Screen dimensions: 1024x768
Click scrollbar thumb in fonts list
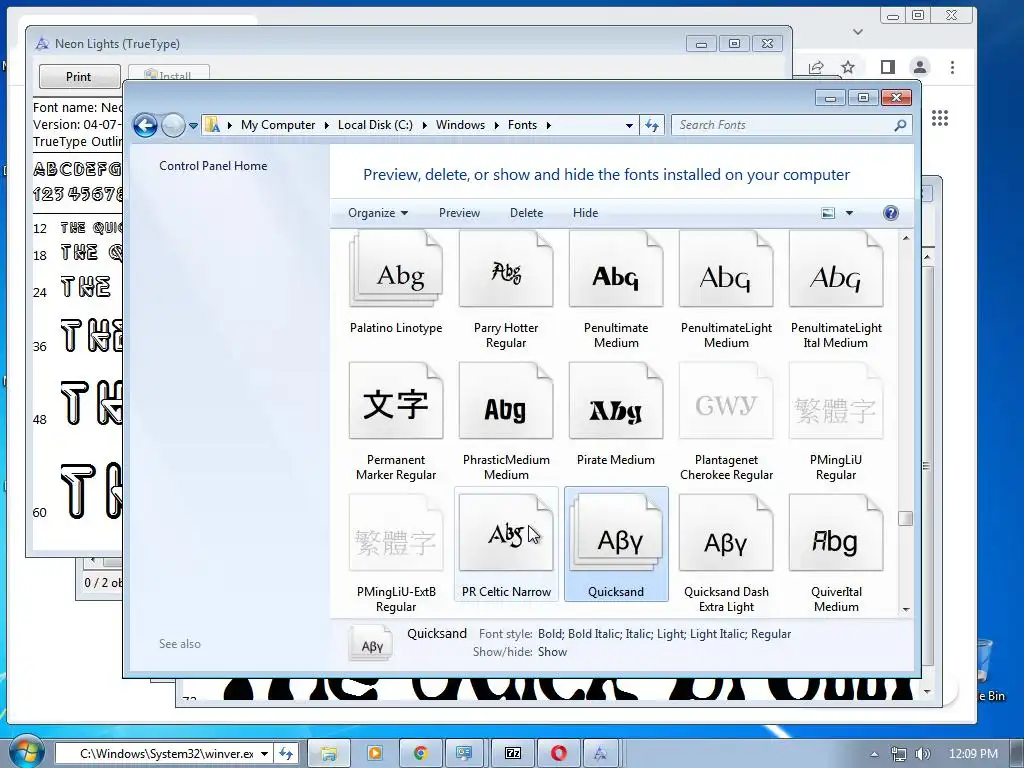[x=905, y=519]
